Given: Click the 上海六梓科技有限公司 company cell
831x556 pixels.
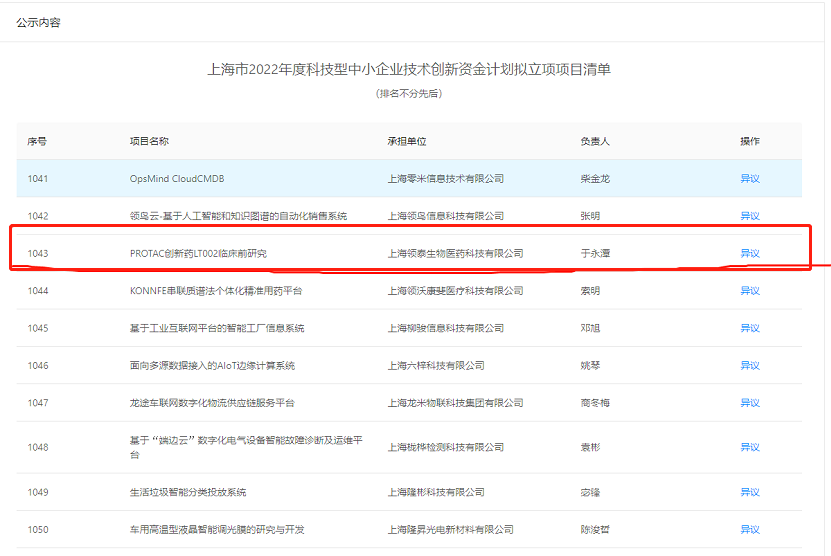Looking at the screenshot, I should point(436,366).
